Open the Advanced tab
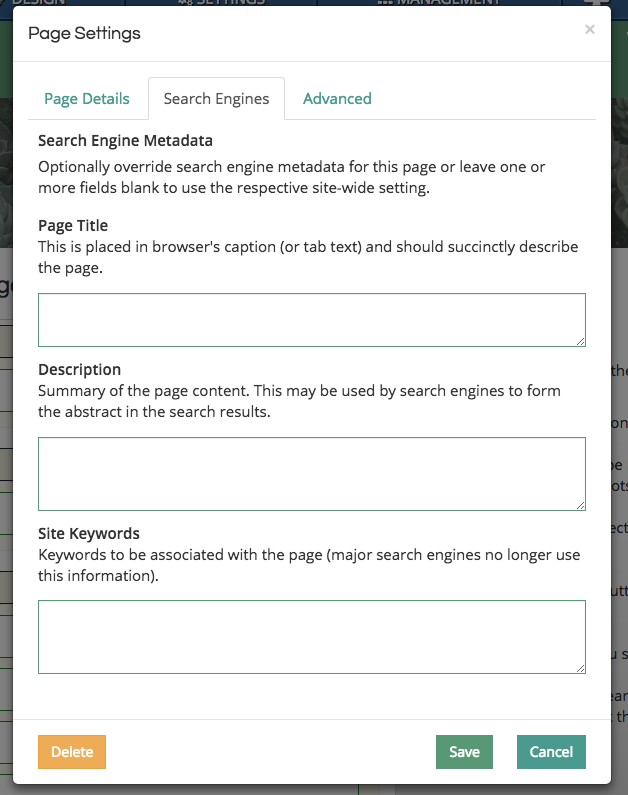This screenshot has width=628, height=795. (337, 98)
